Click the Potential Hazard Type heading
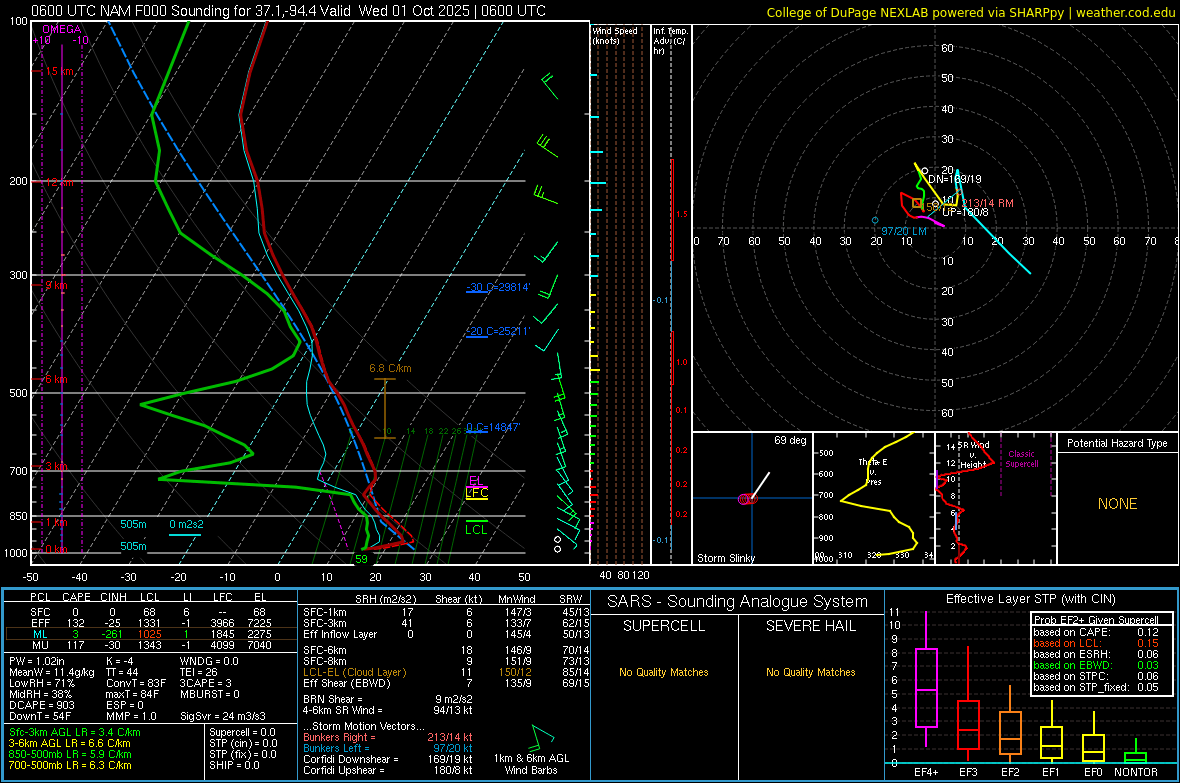 1117,443
